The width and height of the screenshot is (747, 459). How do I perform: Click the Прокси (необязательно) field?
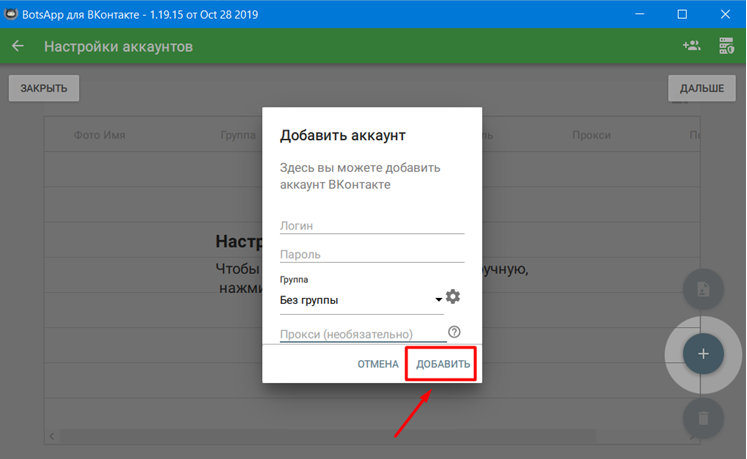363,334
